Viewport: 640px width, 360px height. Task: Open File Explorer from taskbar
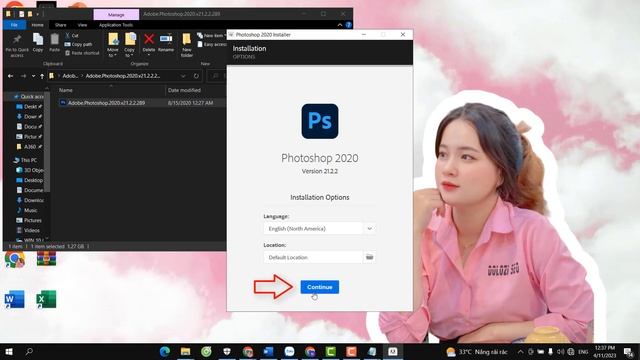tap(185, 351)
